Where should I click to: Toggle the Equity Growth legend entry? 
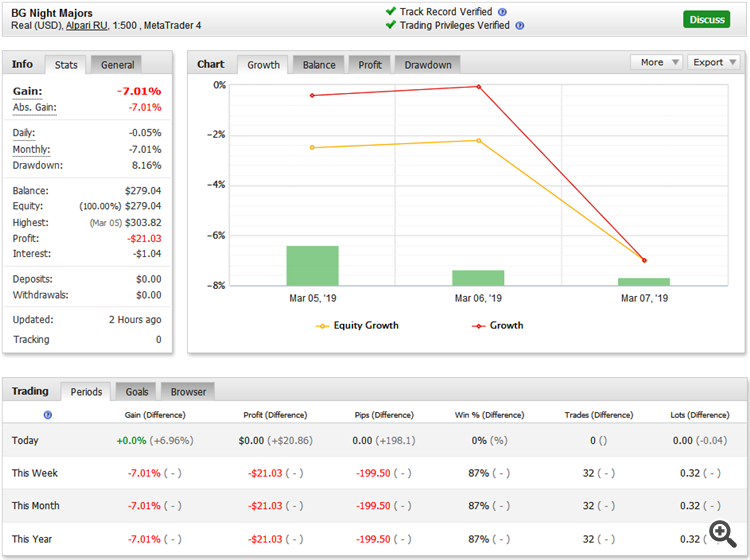pos(357,326)
